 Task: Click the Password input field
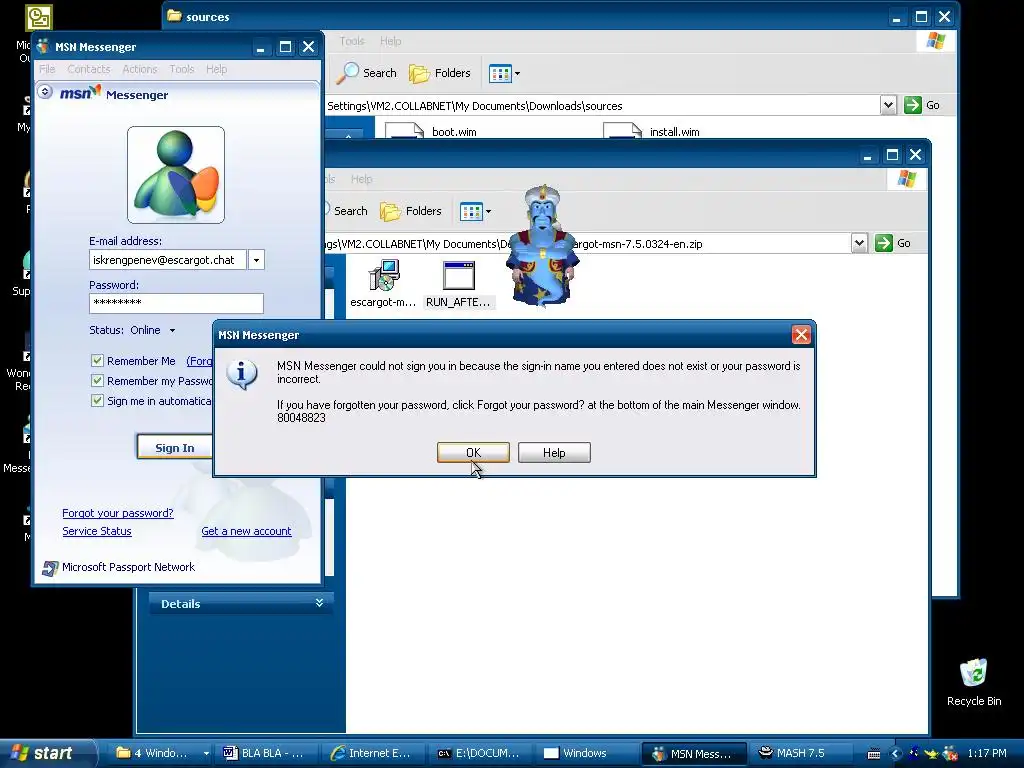coord(176,303)
